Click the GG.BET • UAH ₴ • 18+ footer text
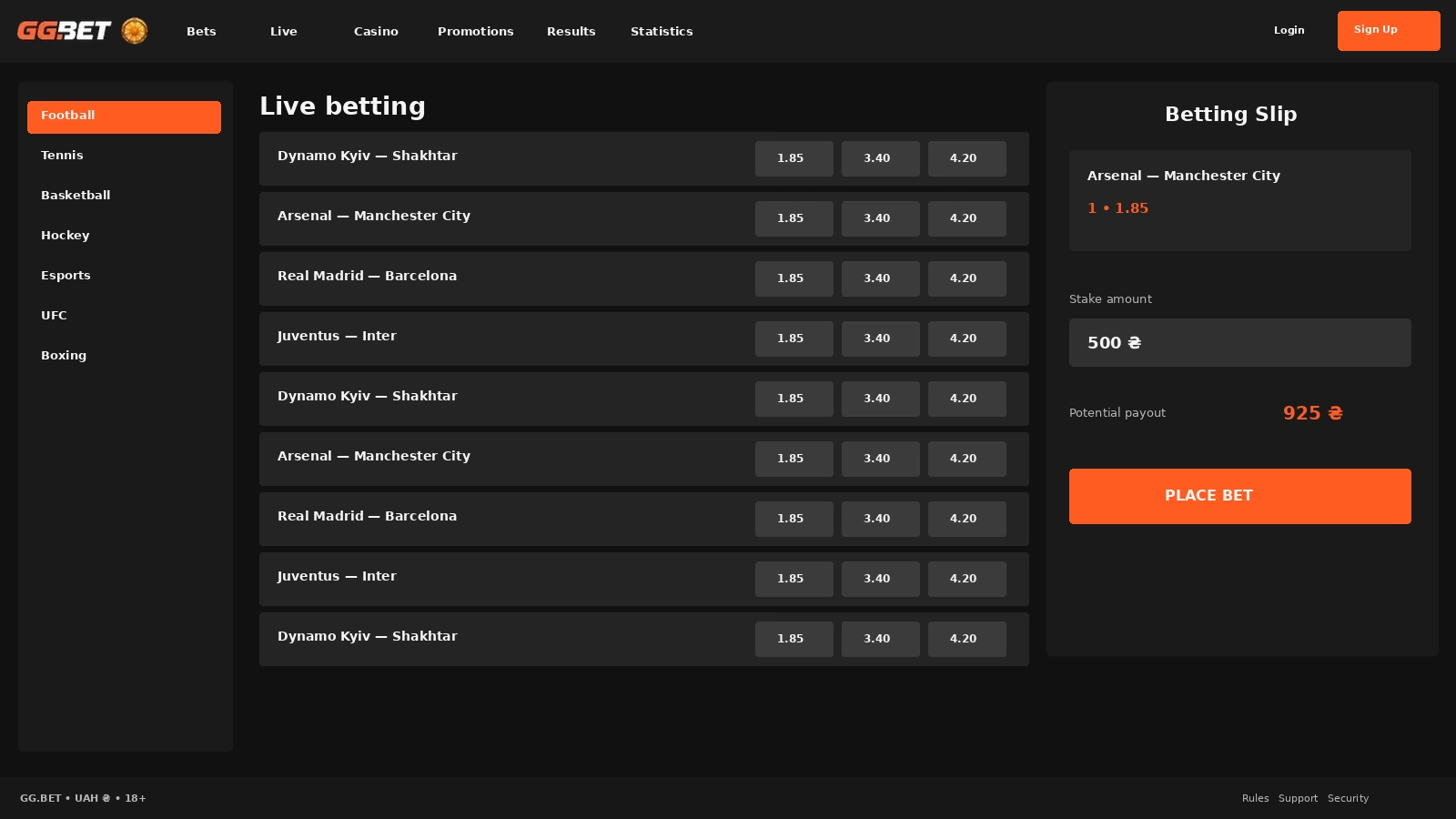The width and height of the screenshot is (1456, 819). coord(83,798)
